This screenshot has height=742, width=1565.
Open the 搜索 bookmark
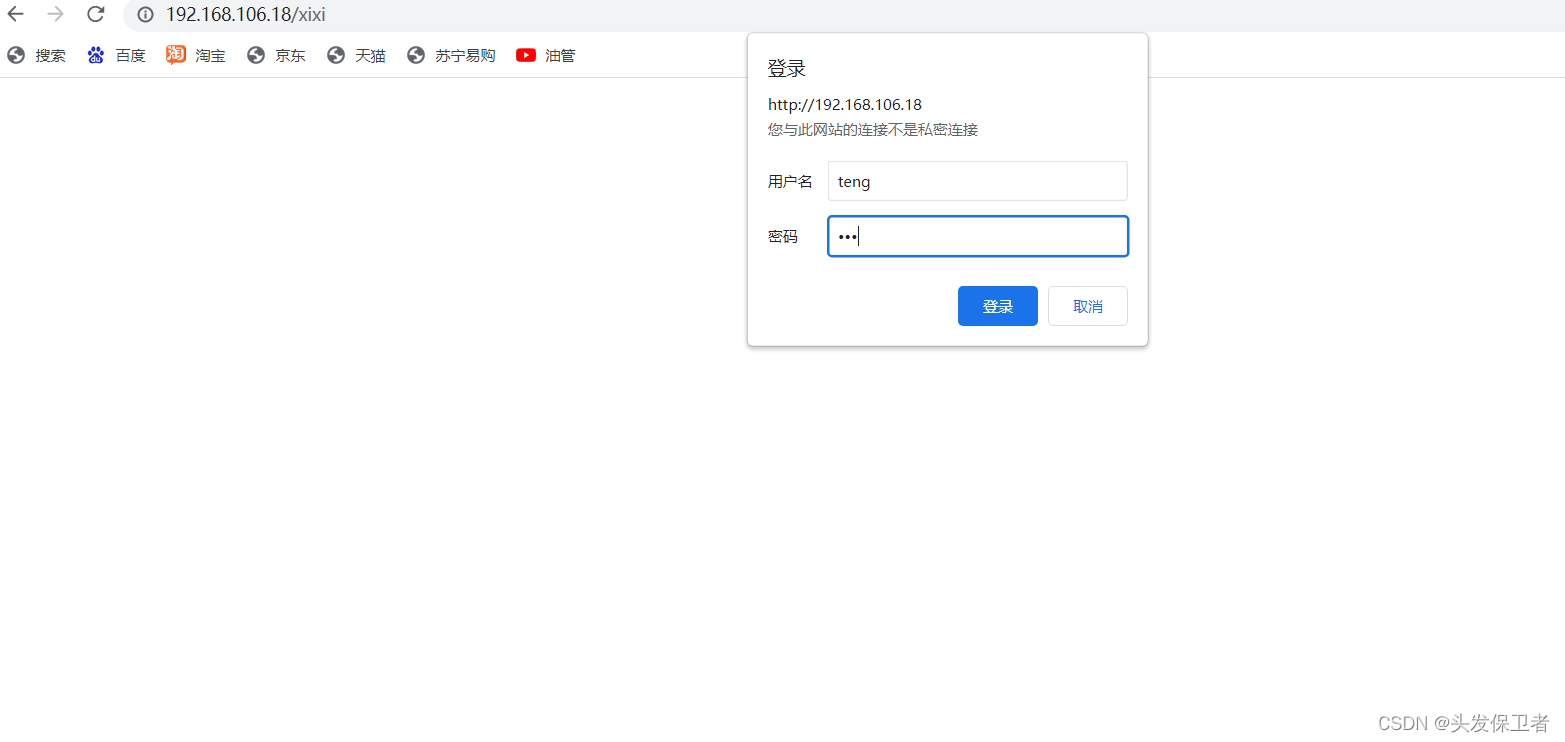[x=36, y=56]
